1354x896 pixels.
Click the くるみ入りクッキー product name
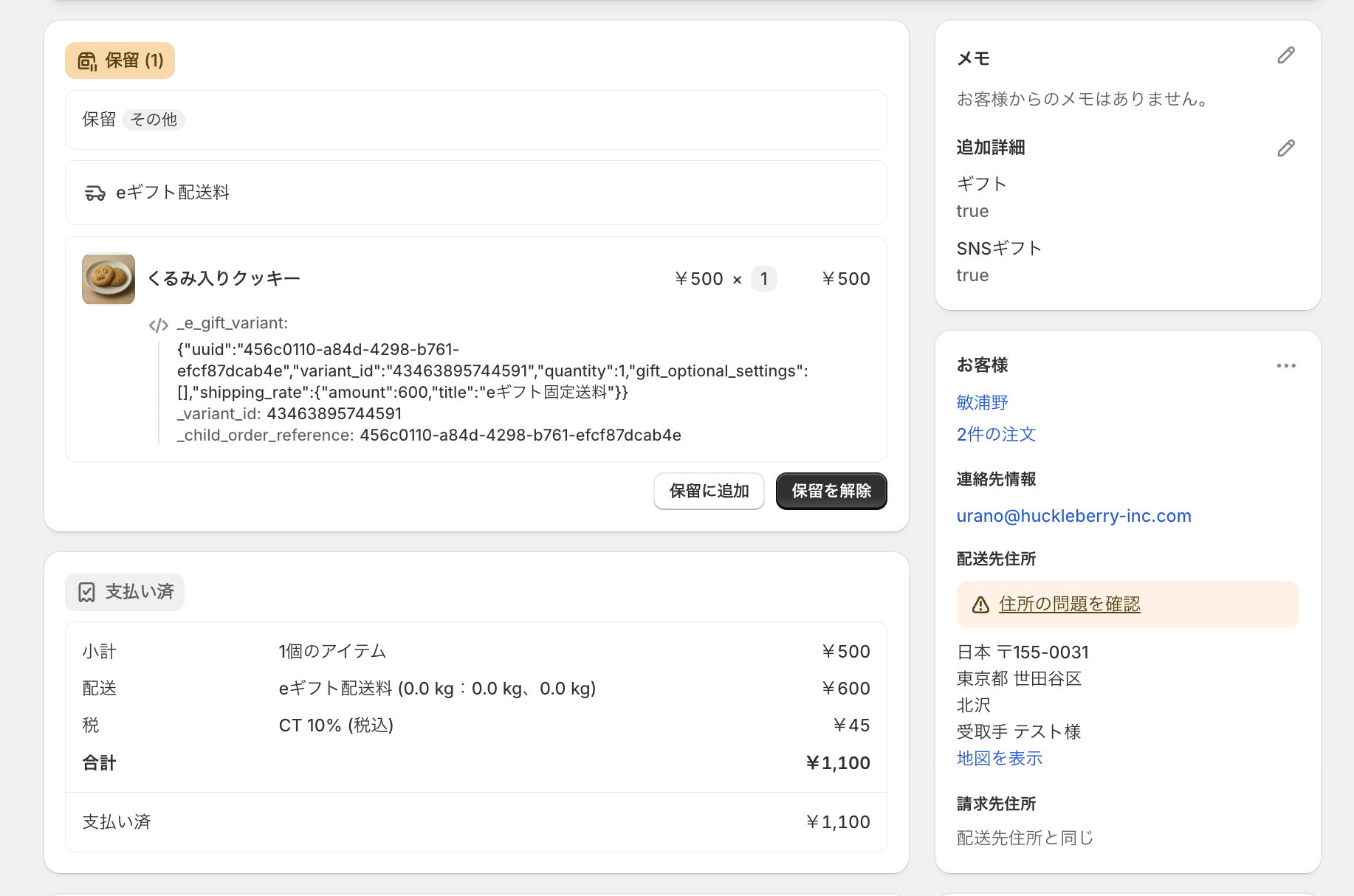point(224,278)
